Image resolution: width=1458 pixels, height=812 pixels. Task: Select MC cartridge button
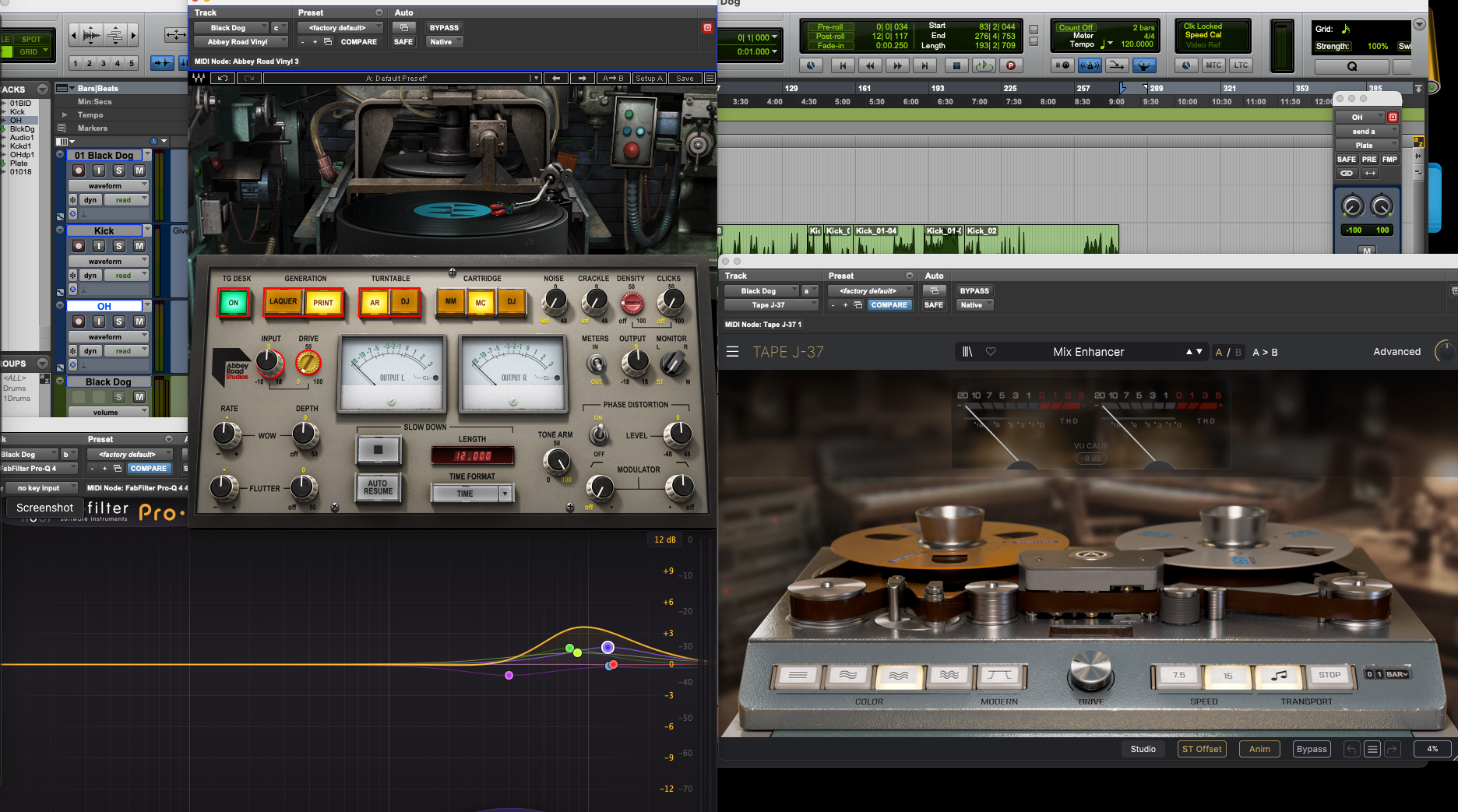481,303
